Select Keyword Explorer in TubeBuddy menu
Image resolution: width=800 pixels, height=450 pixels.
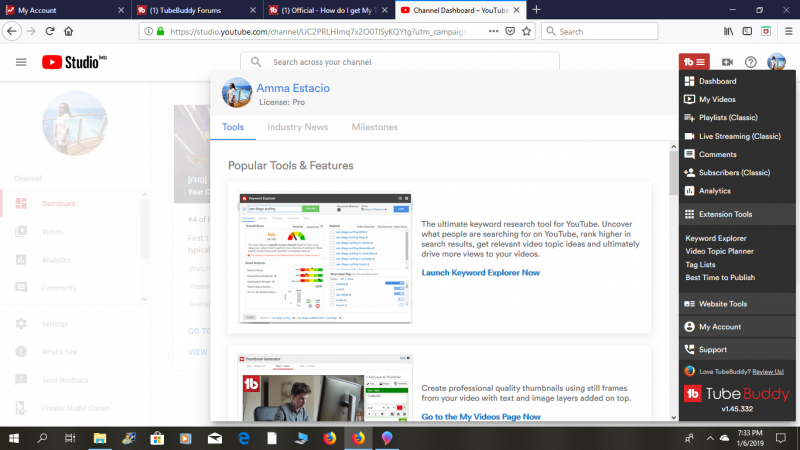click(x=715, y=238)
